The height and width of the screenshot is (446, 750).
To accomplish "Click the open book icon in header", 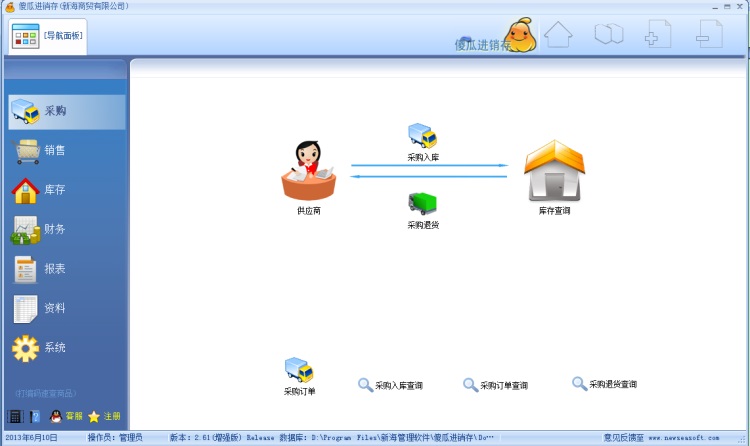I will coord(608,34).
